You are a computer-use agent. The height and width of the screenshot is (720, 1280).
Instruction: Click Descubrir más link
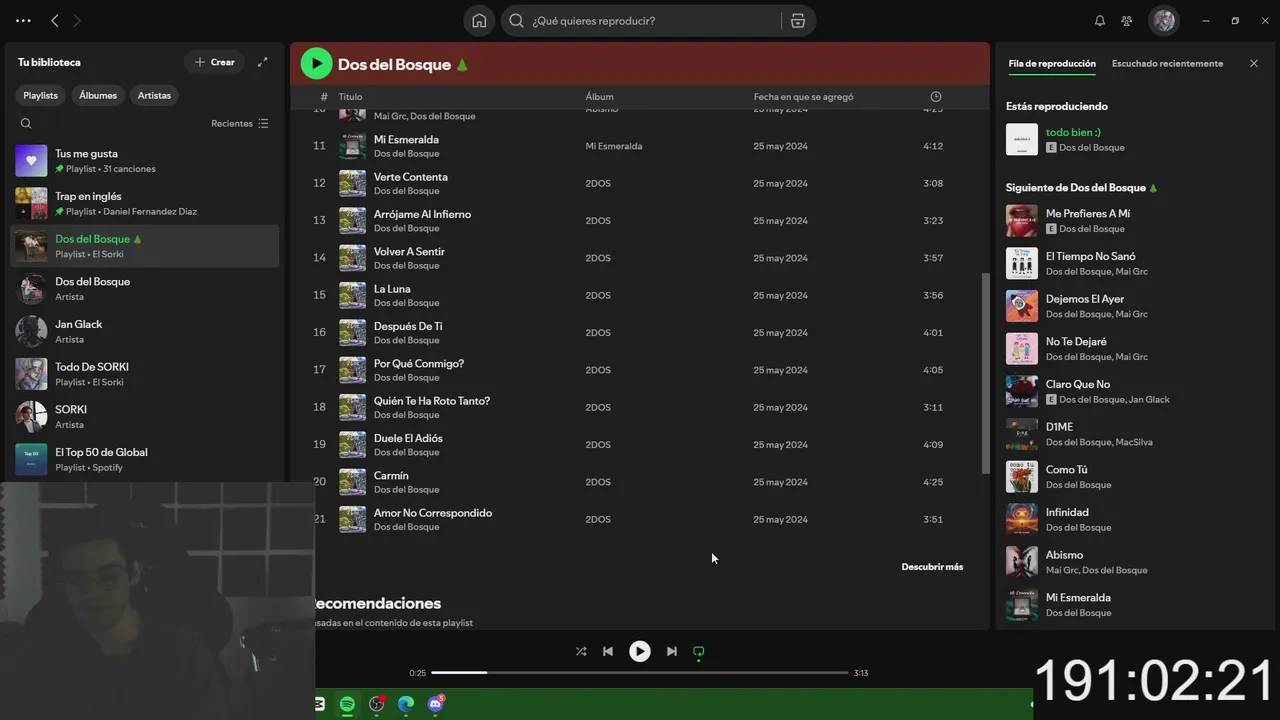[932, 567]
